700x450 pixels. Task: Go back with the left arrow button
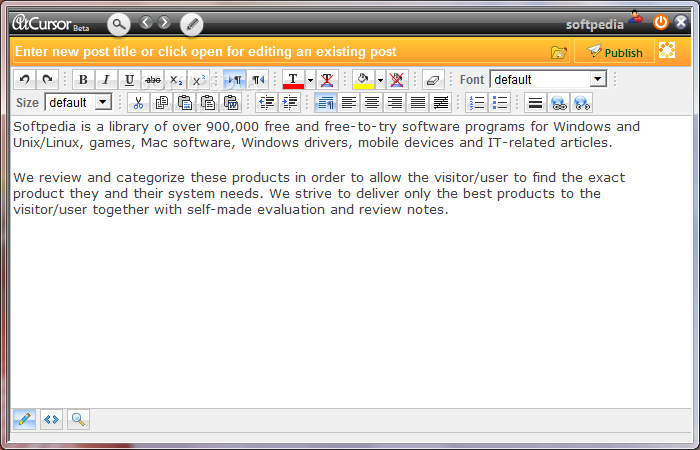[x=146, y=22]
